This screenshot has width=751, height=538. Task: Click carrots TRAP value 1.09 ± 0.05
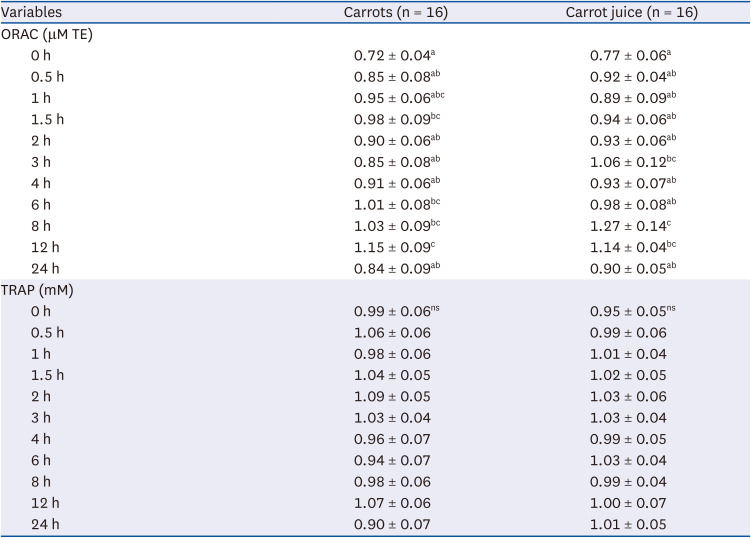click(x=393, y=397)
